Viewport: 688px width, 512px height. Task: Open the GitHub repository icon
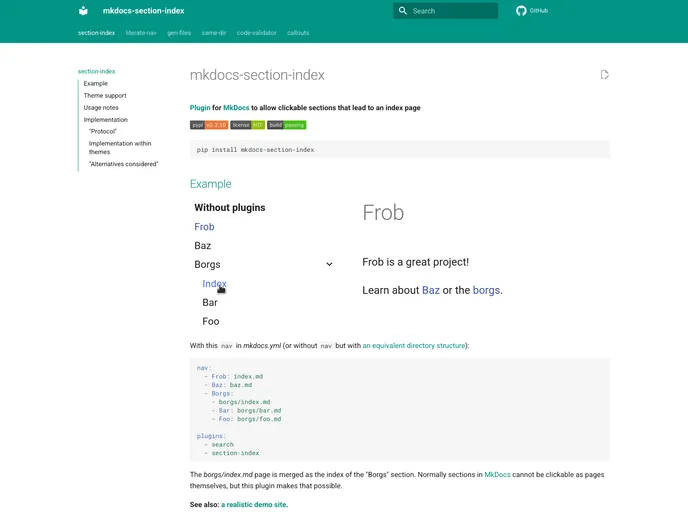tap(521, 11)
